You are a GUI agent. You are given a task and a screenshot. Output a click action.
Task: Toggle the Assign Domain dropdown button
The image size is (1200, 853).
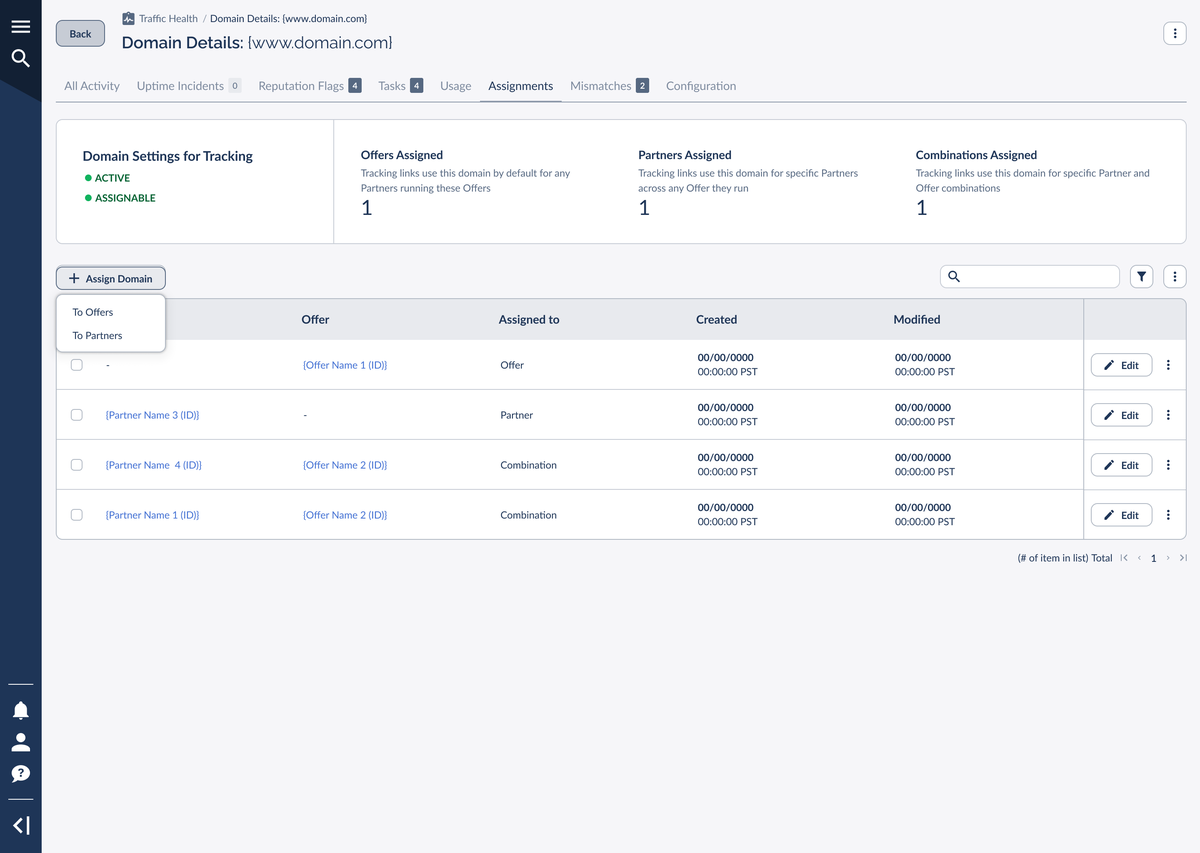tap(111, 279)
